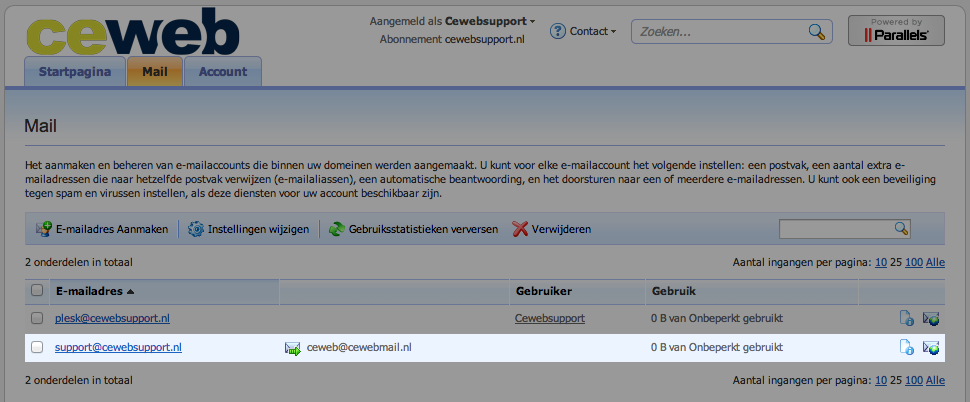The width and height of the screenshot is (970, 402).
Task: Select the checkbox for support@cewebsupport.nl
Action: pos(37,348)
